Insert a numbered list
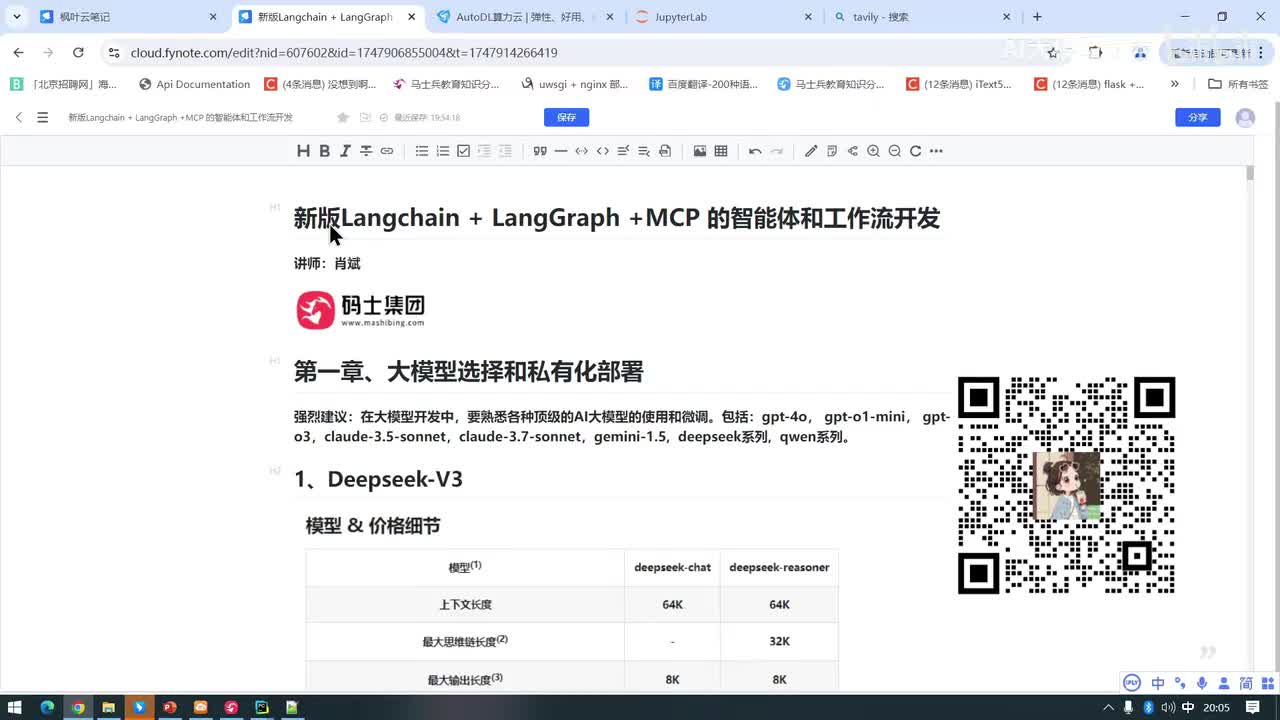Viewport: 1280px width, 720px height. coord(443,151)
